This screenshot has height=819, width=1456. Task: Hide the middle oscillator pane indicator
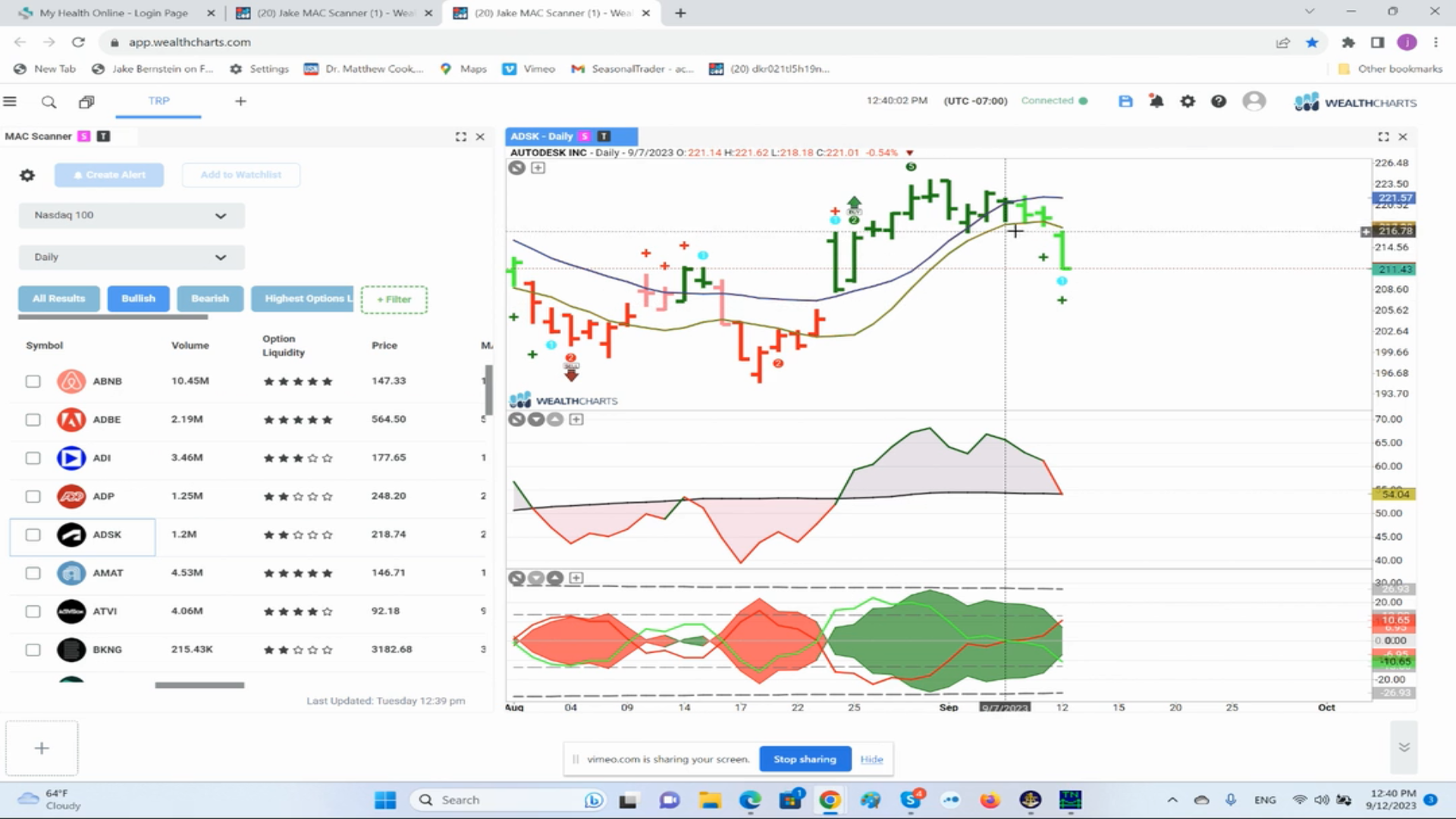click(516, 419)
